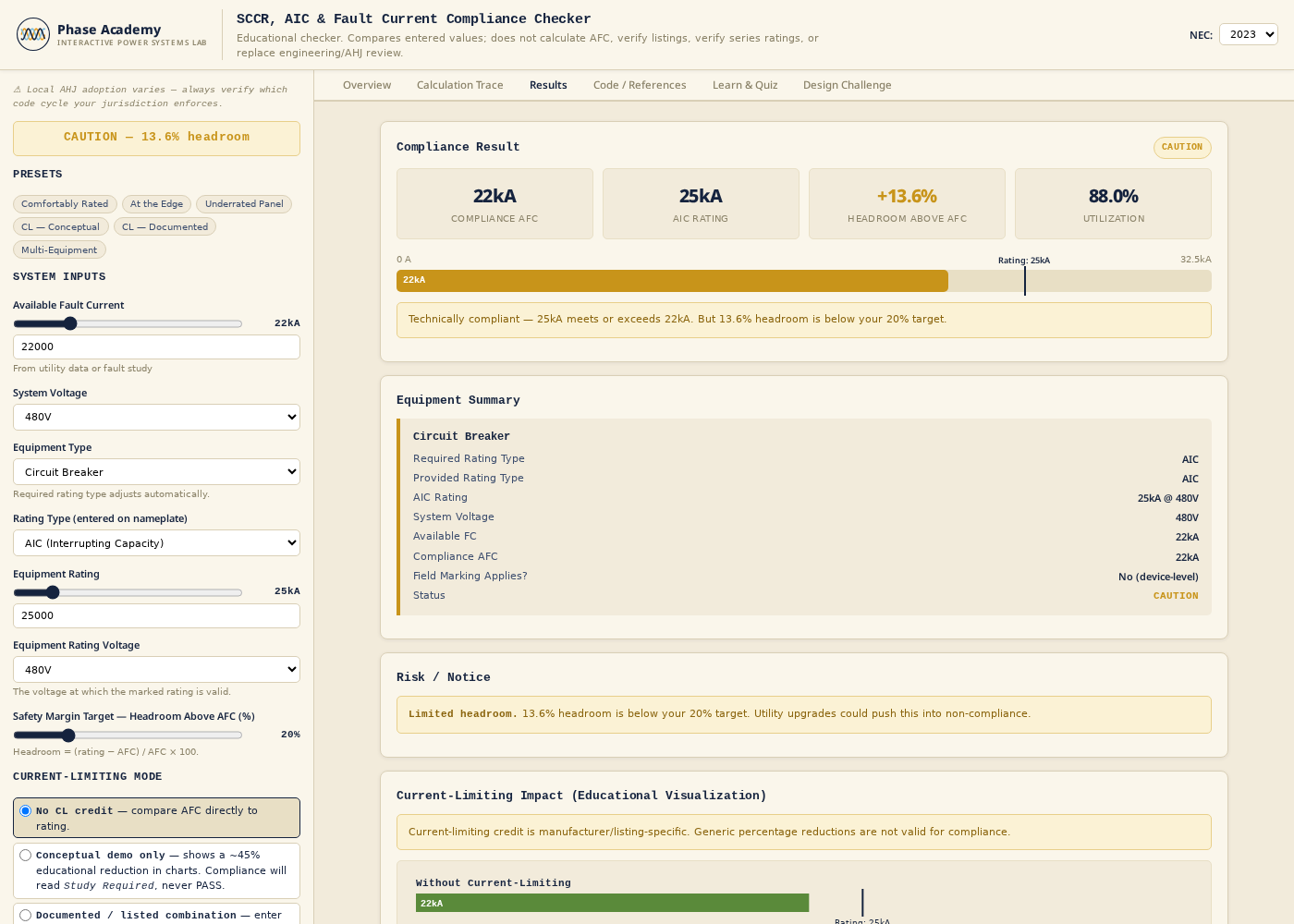
Task: Click the CAUTION badge in Compliance Result
Action: tap(1182, 148)
